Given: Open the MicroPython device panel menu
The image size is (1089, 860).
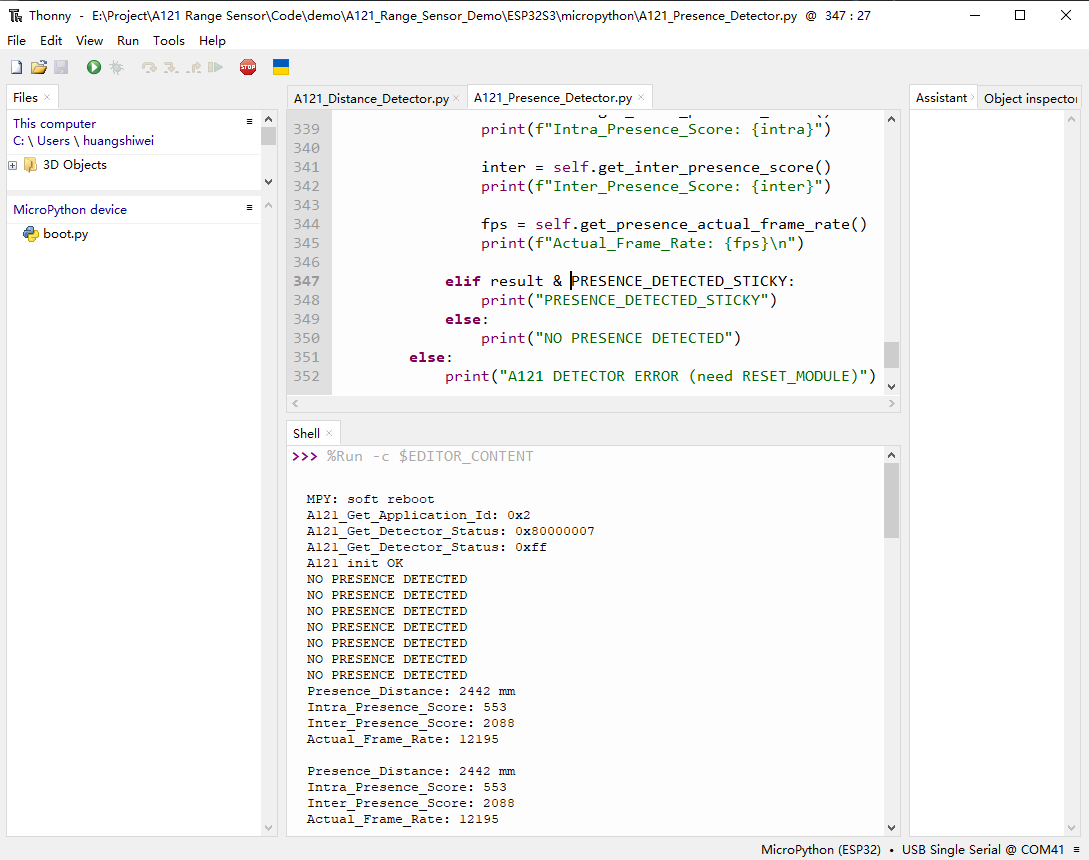Looking at the screenshot, I should pyautogui.click(x=249, y=207).
